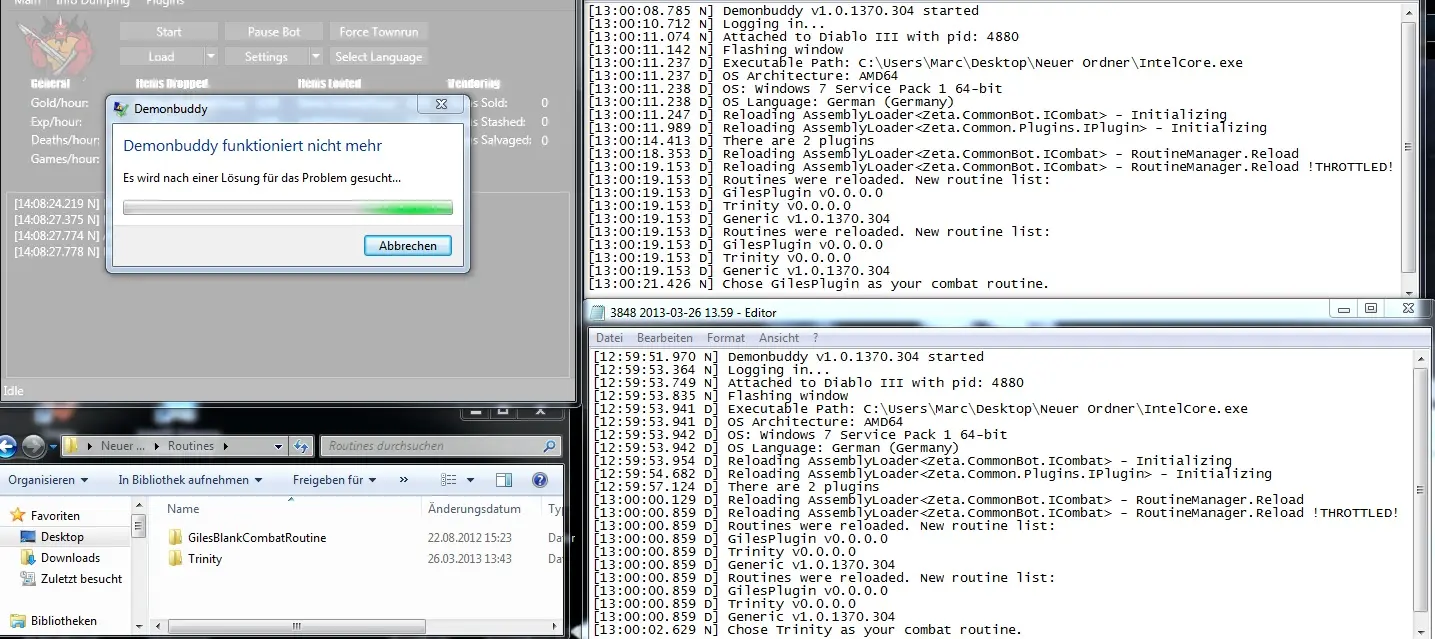Image resolution: width=1435 pixels, height=639 pixels.
Task: Open the Freigeben für menu
Action: point(334,480)
